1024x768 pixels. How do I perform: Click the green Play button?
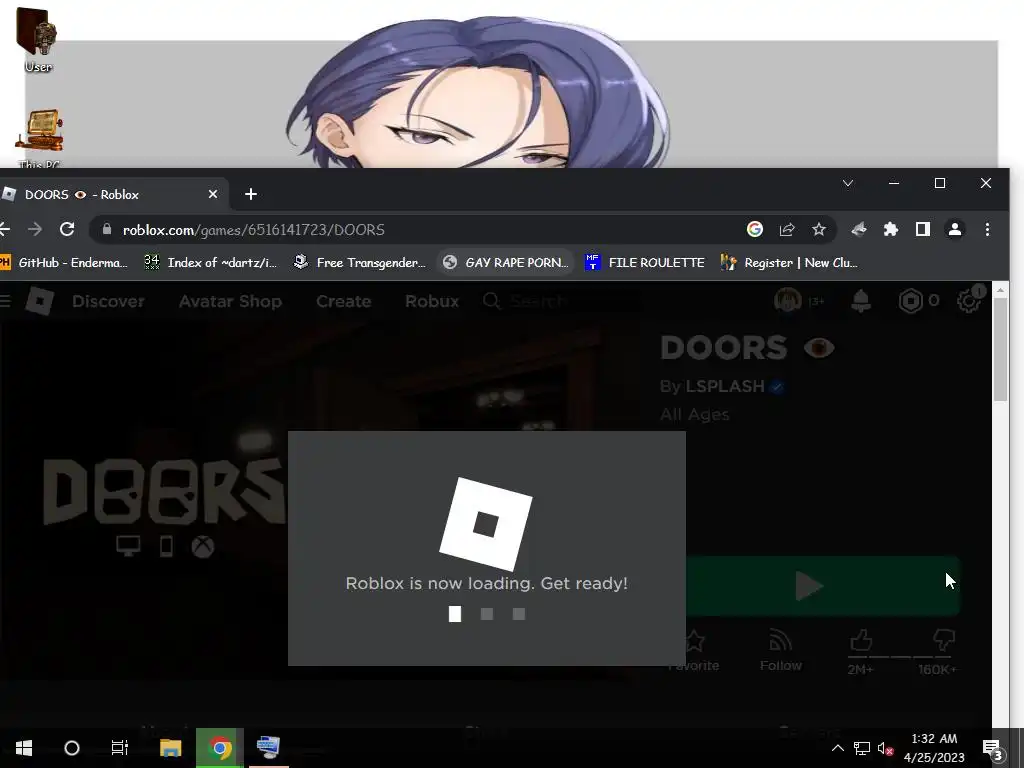coord(823,586)
